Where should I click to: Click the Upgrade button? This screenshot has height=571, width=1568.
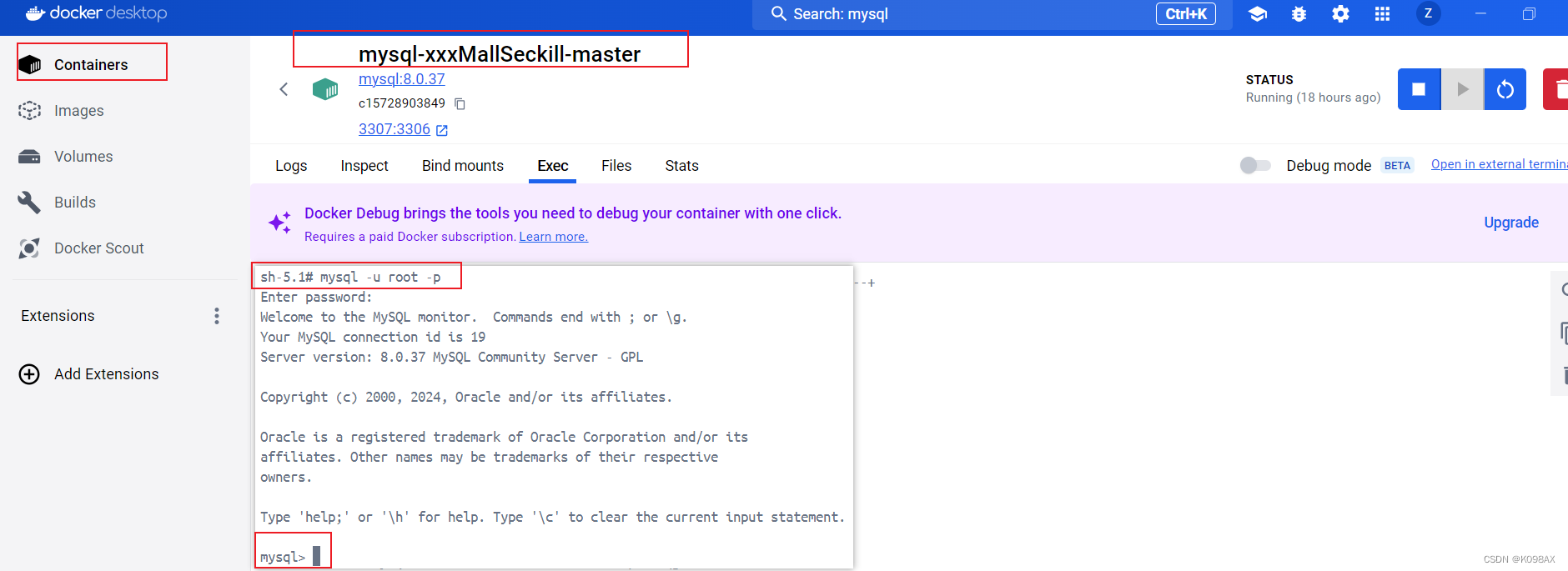[1511, 223]
